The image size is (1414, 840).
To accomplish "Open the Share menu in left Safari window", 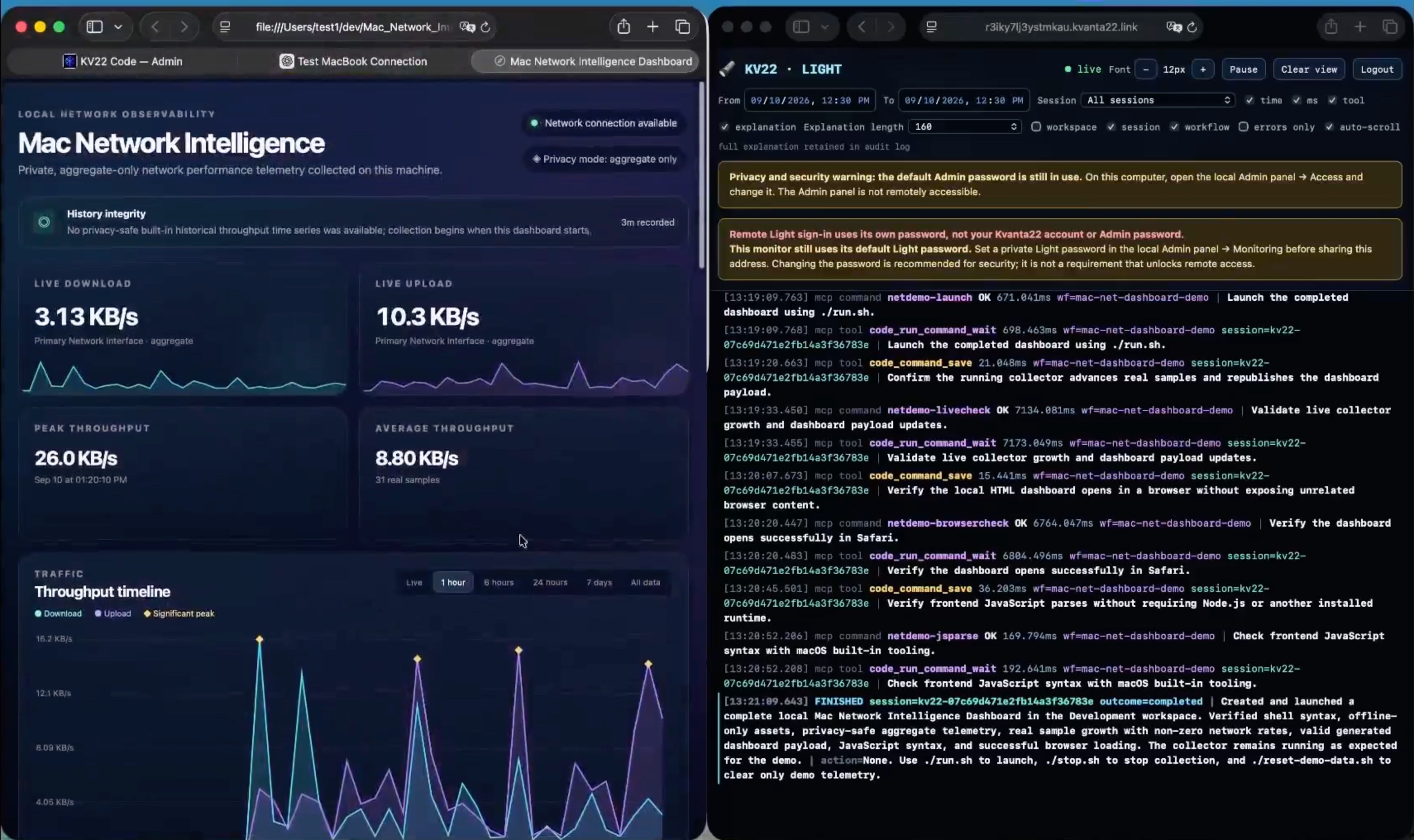I will click(623, 26).
